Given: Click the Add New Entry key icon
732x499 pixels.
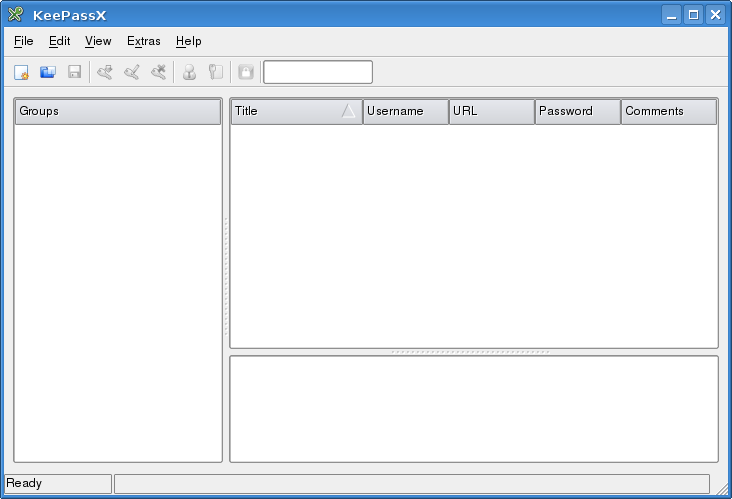Looking at the screenshot, I should [x=105, y=72].
